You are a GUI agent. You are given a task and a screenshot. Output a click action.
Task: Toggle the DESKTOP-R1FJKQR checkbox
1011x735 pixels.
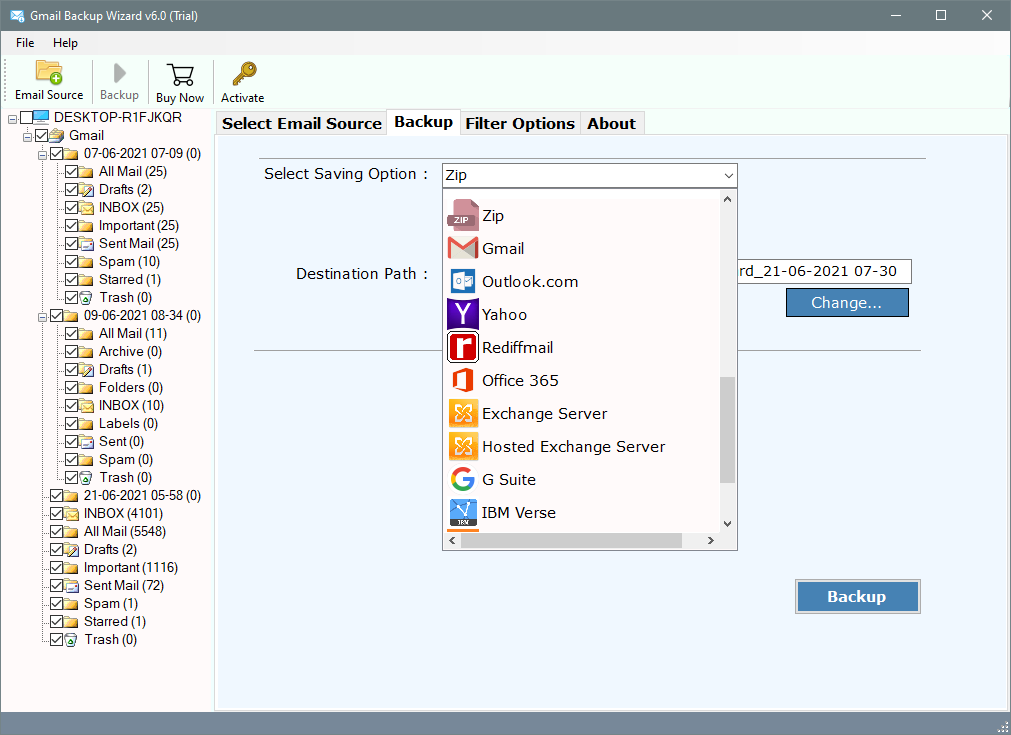pos(26,117)
